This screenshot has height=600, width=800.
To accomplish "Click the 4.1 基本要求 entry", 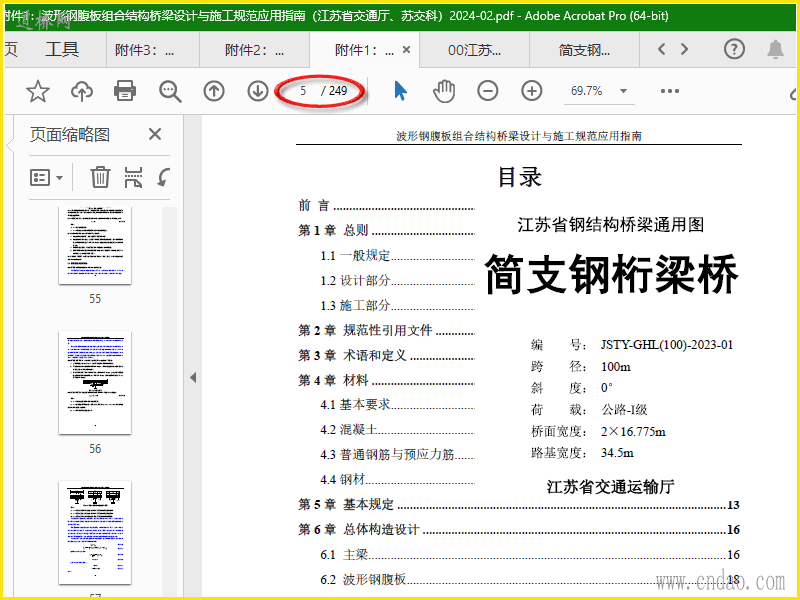I will coord(397,405).
